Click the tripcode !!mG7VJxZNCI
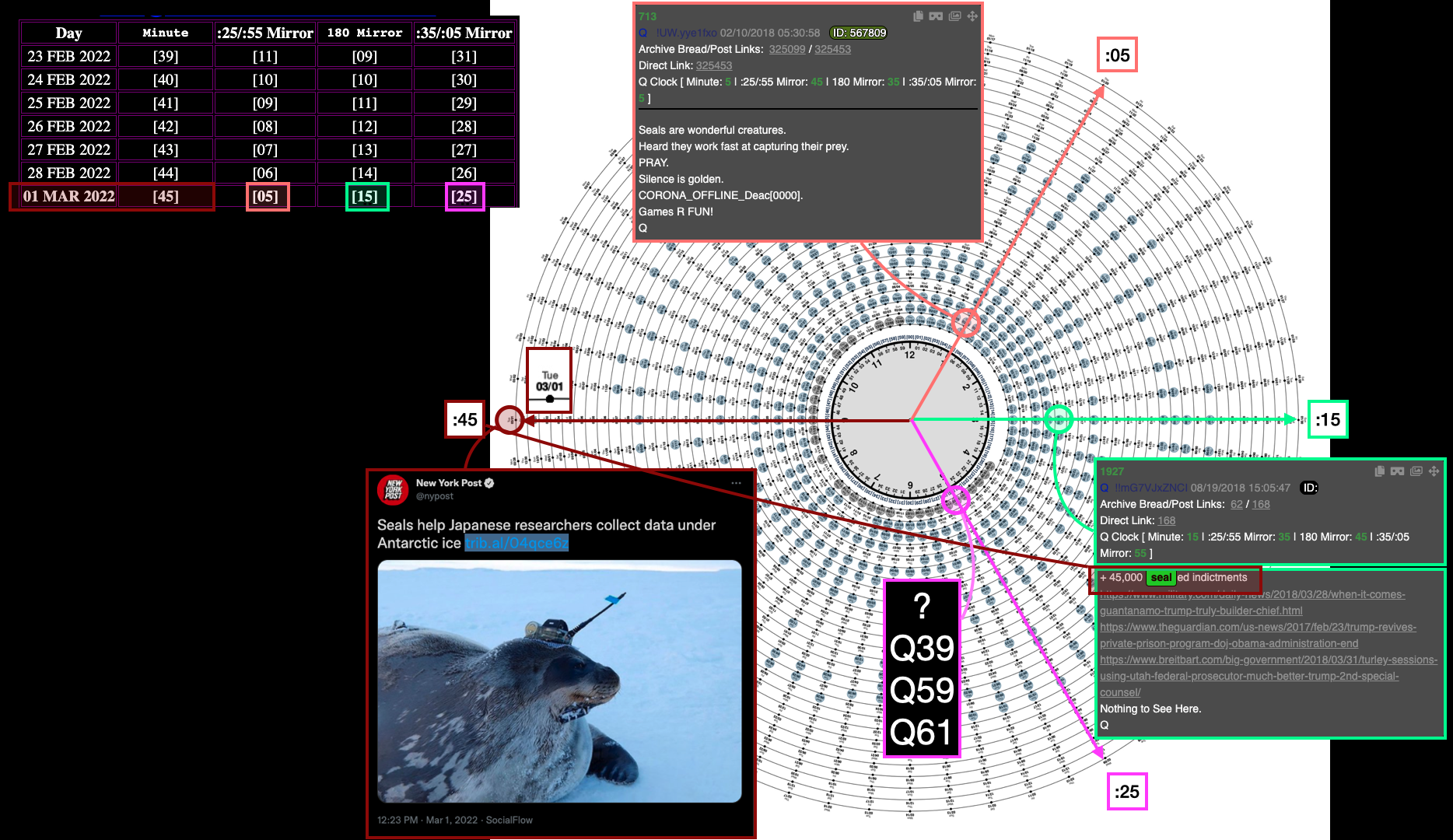 pos(1150,488)
